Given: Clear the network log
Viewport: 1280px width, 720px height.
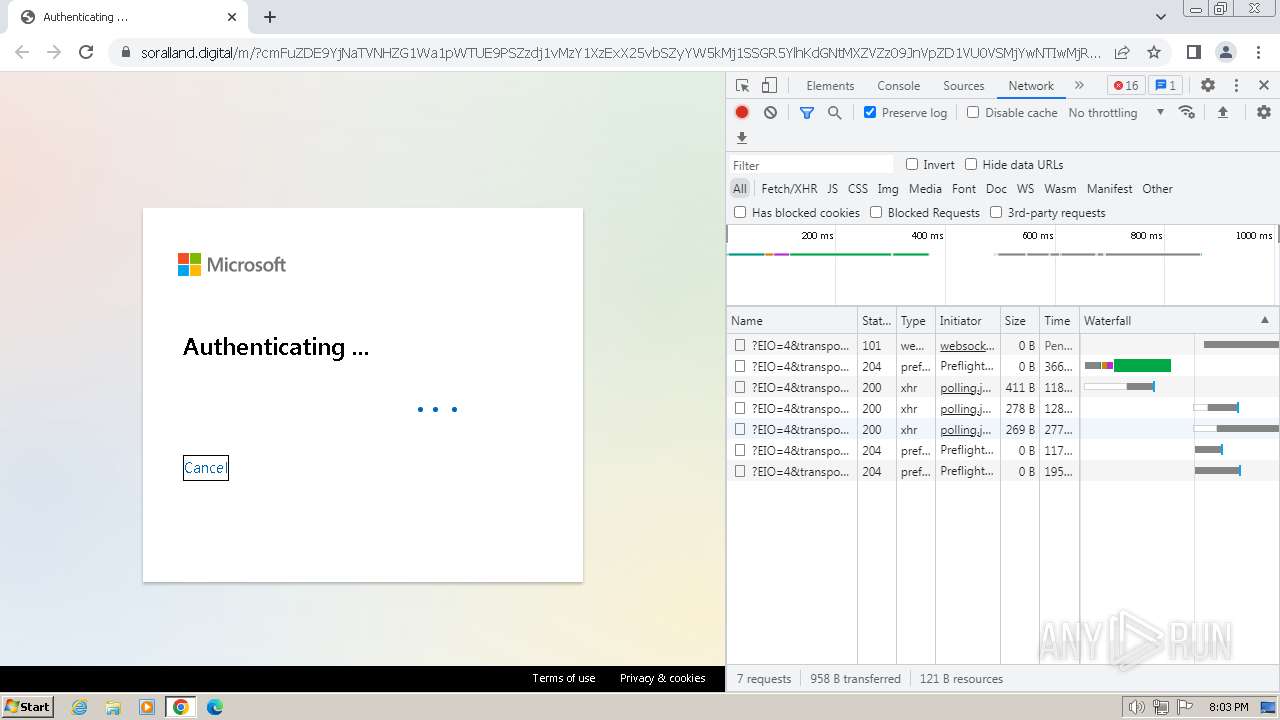Looking at the screenshot, I should (x=770, y=113).
